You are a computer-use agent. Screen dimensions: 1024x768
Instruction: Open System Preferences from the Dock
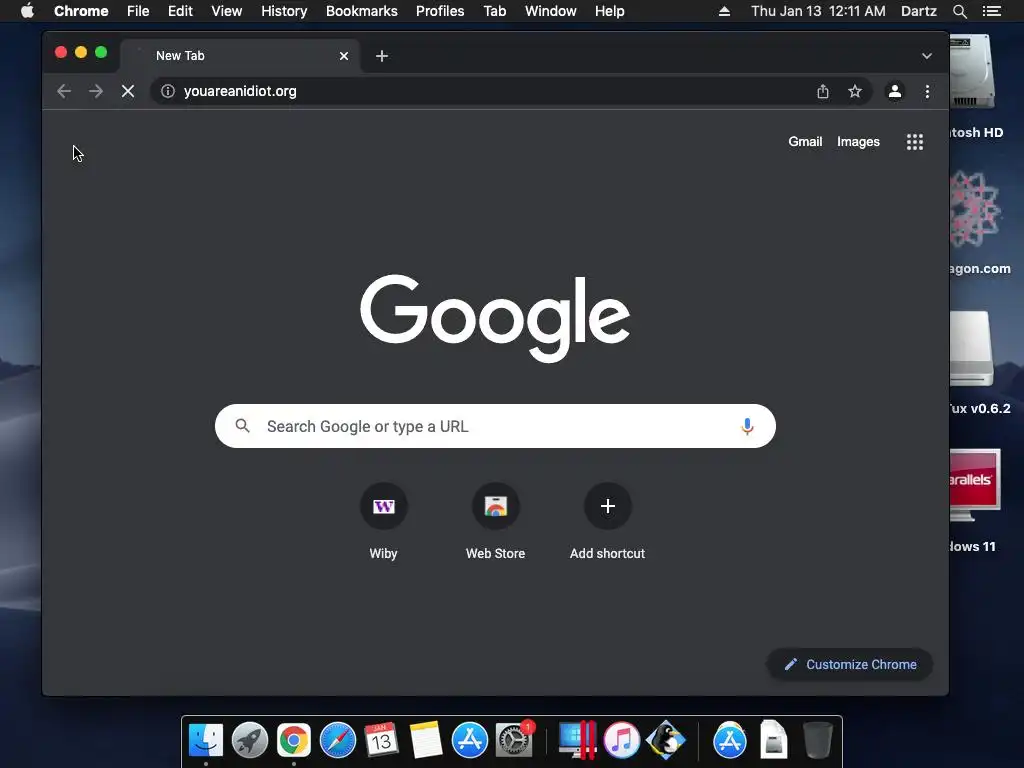(x=514, y=741)
